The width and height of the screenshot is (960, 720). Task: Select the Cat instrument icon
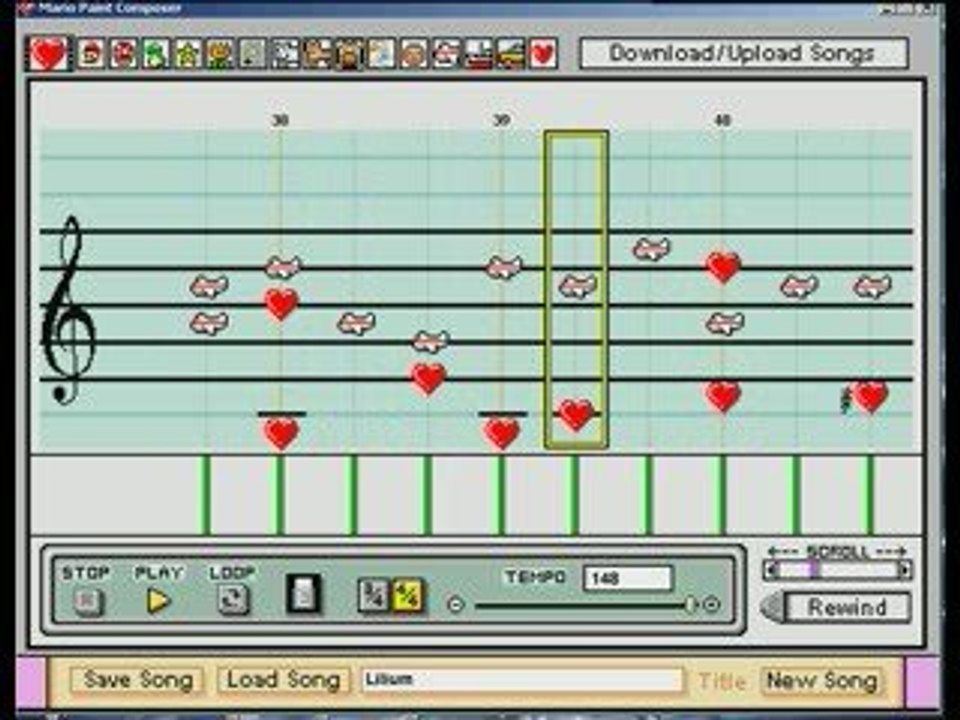317,54
